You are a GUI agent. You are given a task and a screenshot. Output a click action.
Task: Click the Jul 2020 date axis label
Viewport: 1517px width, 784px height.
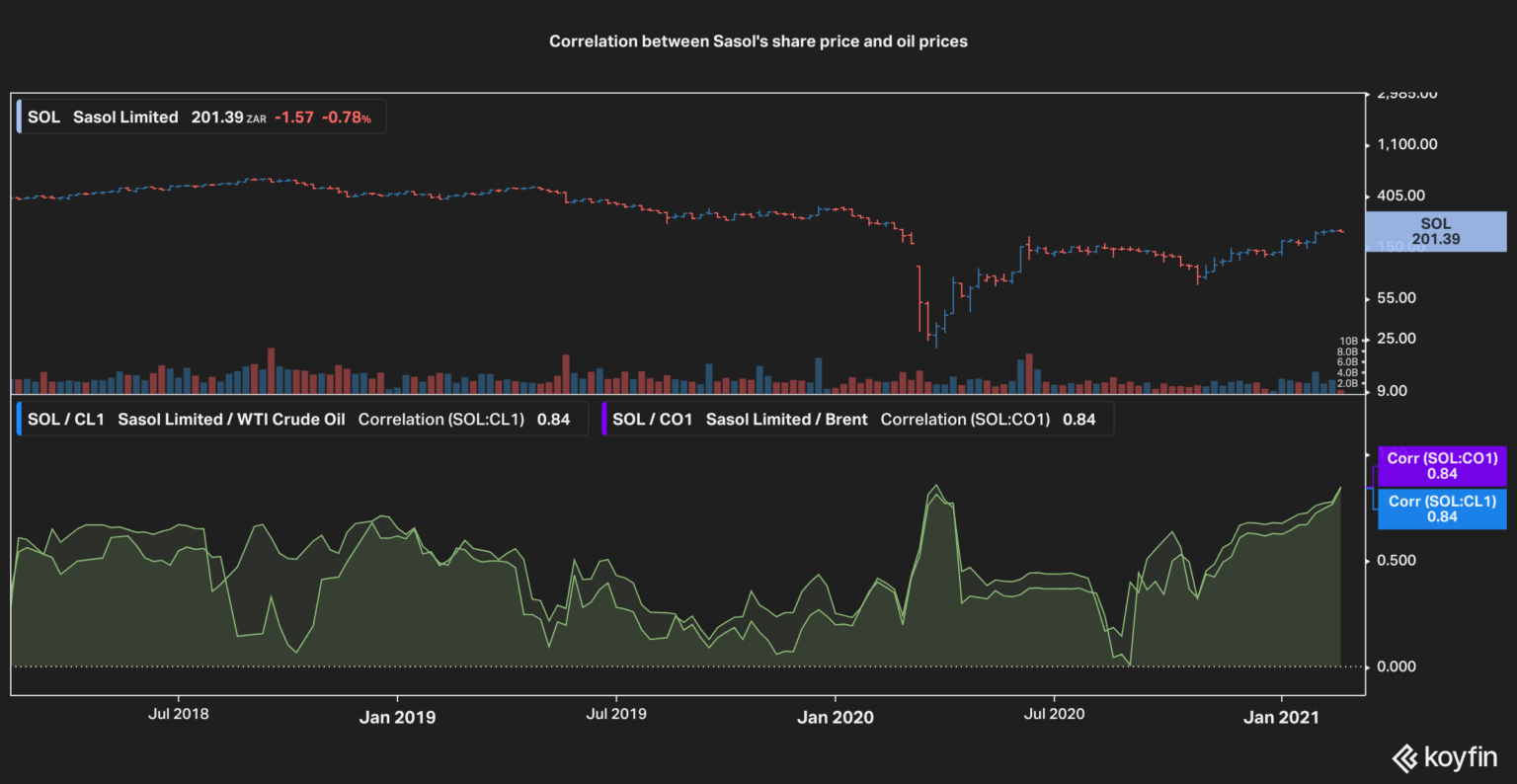[x=1054, y=713]
